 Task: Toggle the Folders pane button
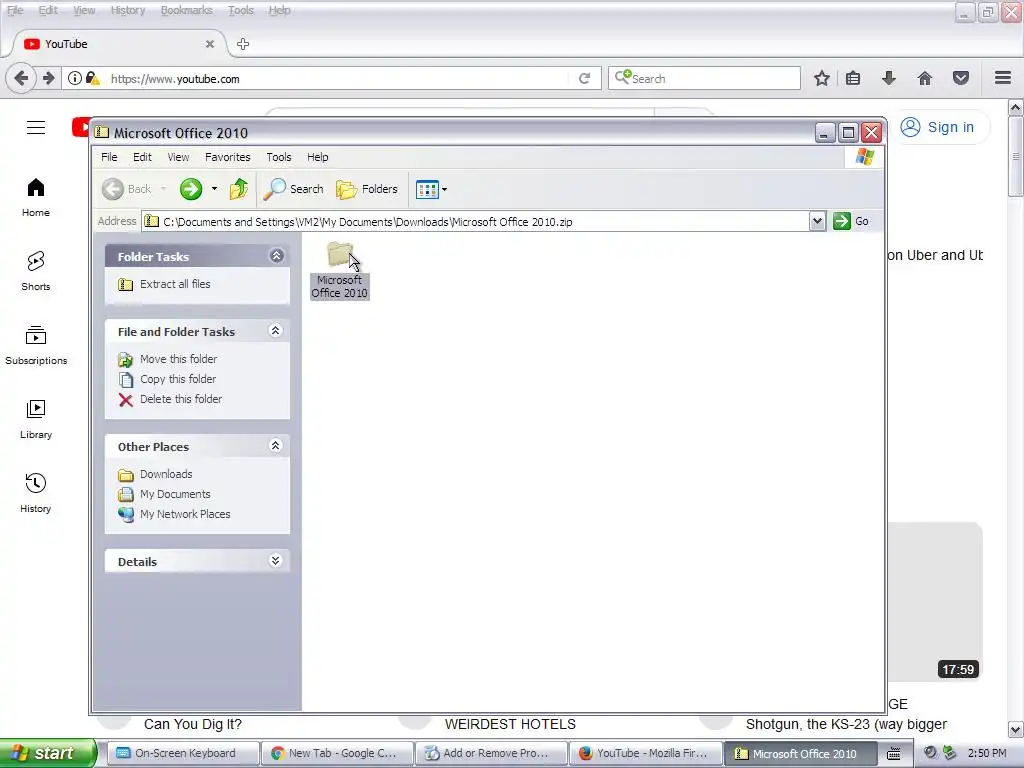[x=367, y=189]
